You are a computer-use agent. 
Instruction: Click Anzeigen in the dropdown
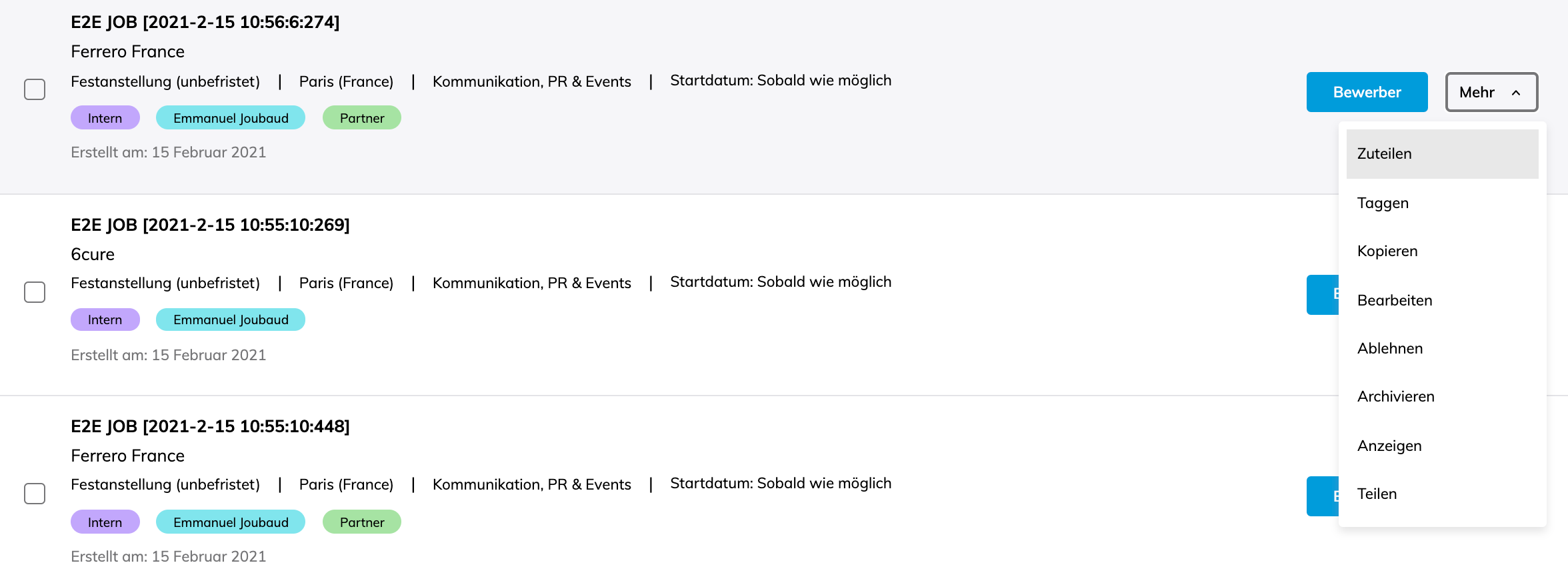(1389, 446)
